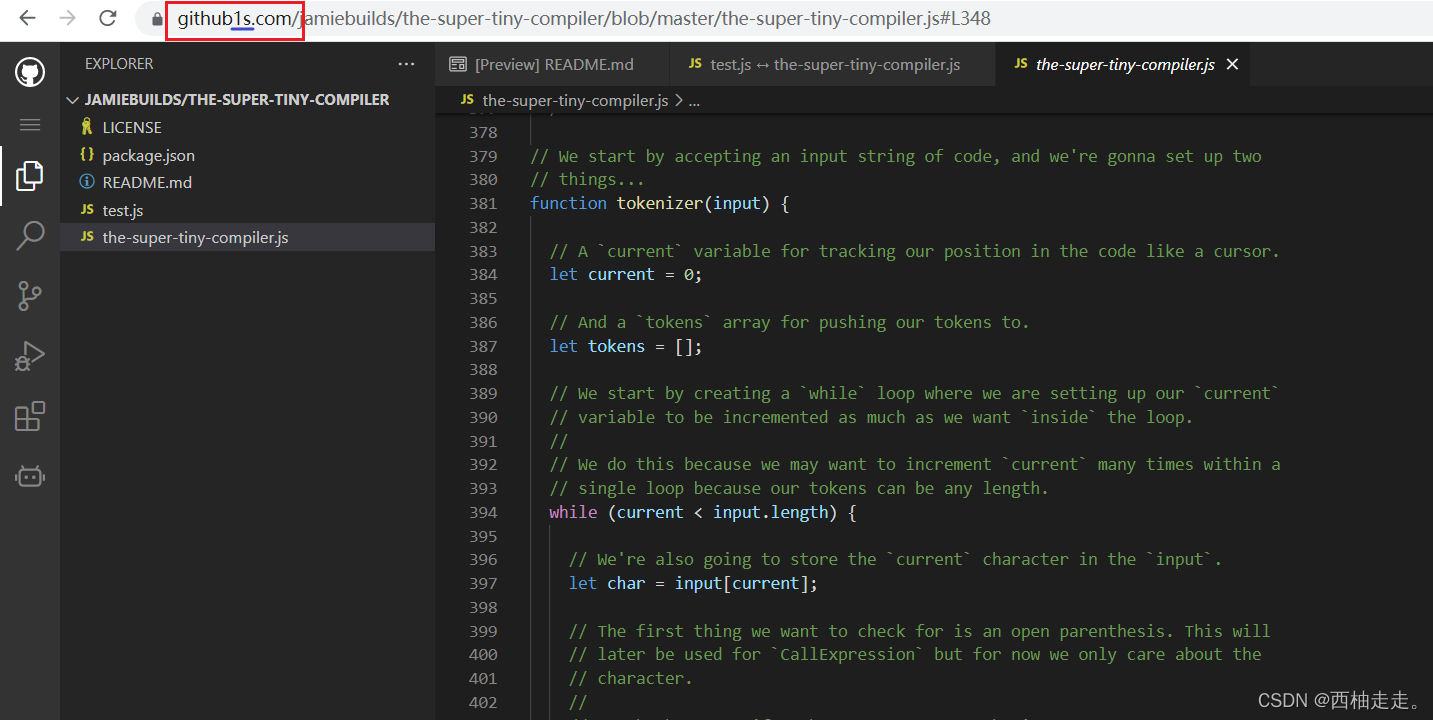Click the '// character.' comment on line 401

coord(630,678)
